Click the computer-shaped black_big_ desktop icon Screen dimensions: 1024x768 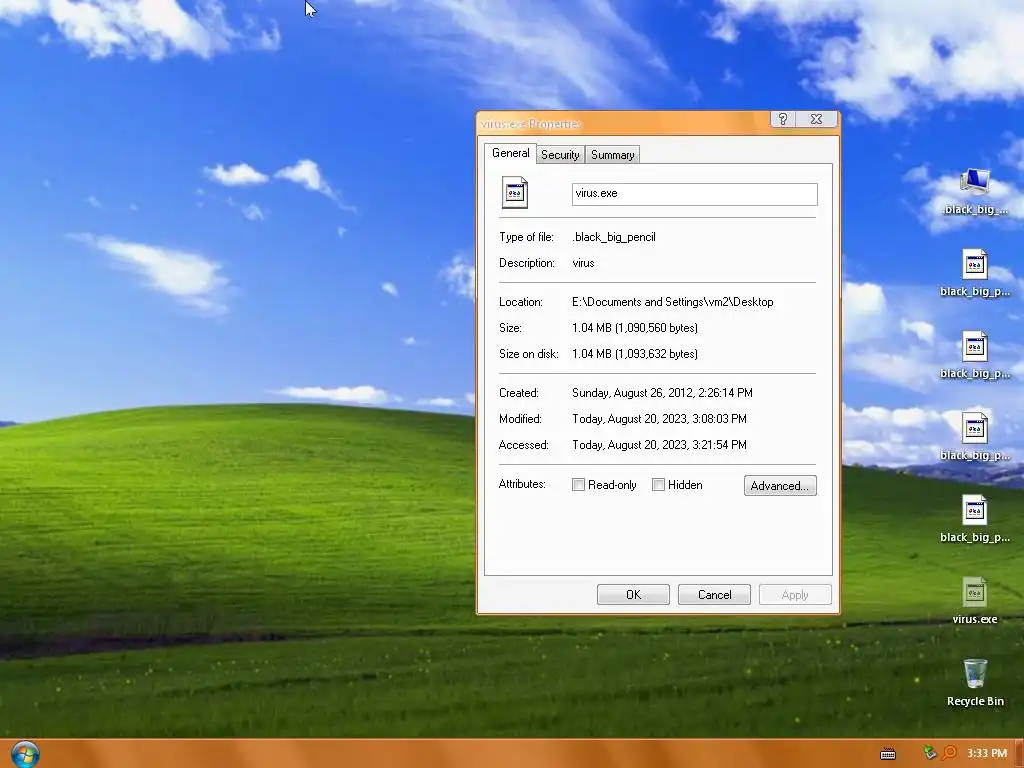pyautogui.click(x=974, y=182)
